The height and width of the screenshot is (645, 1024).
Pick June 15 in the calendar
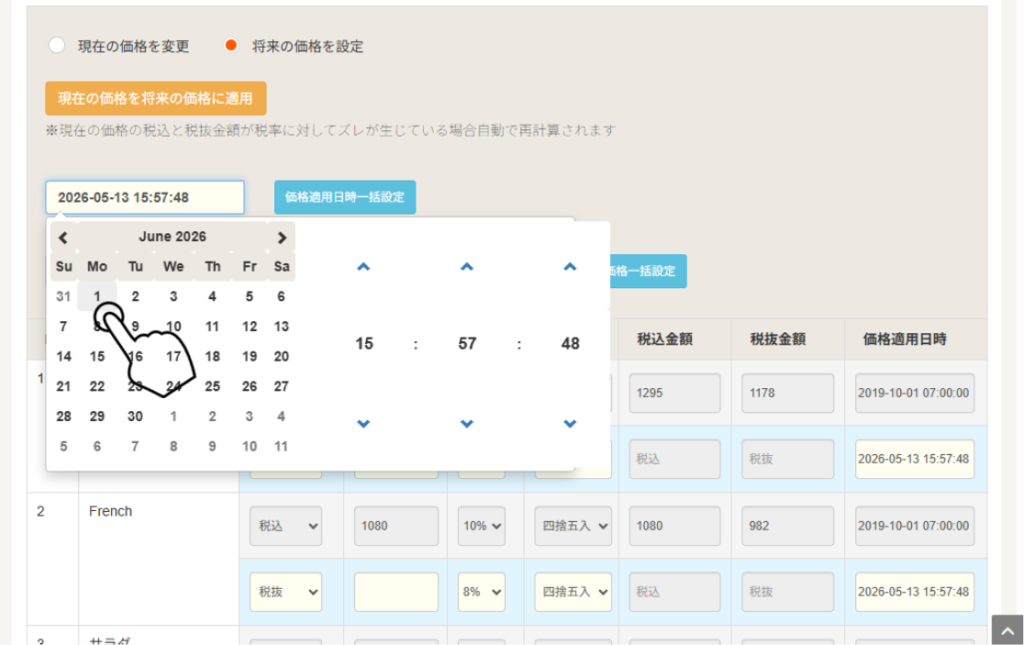(97, 356)
